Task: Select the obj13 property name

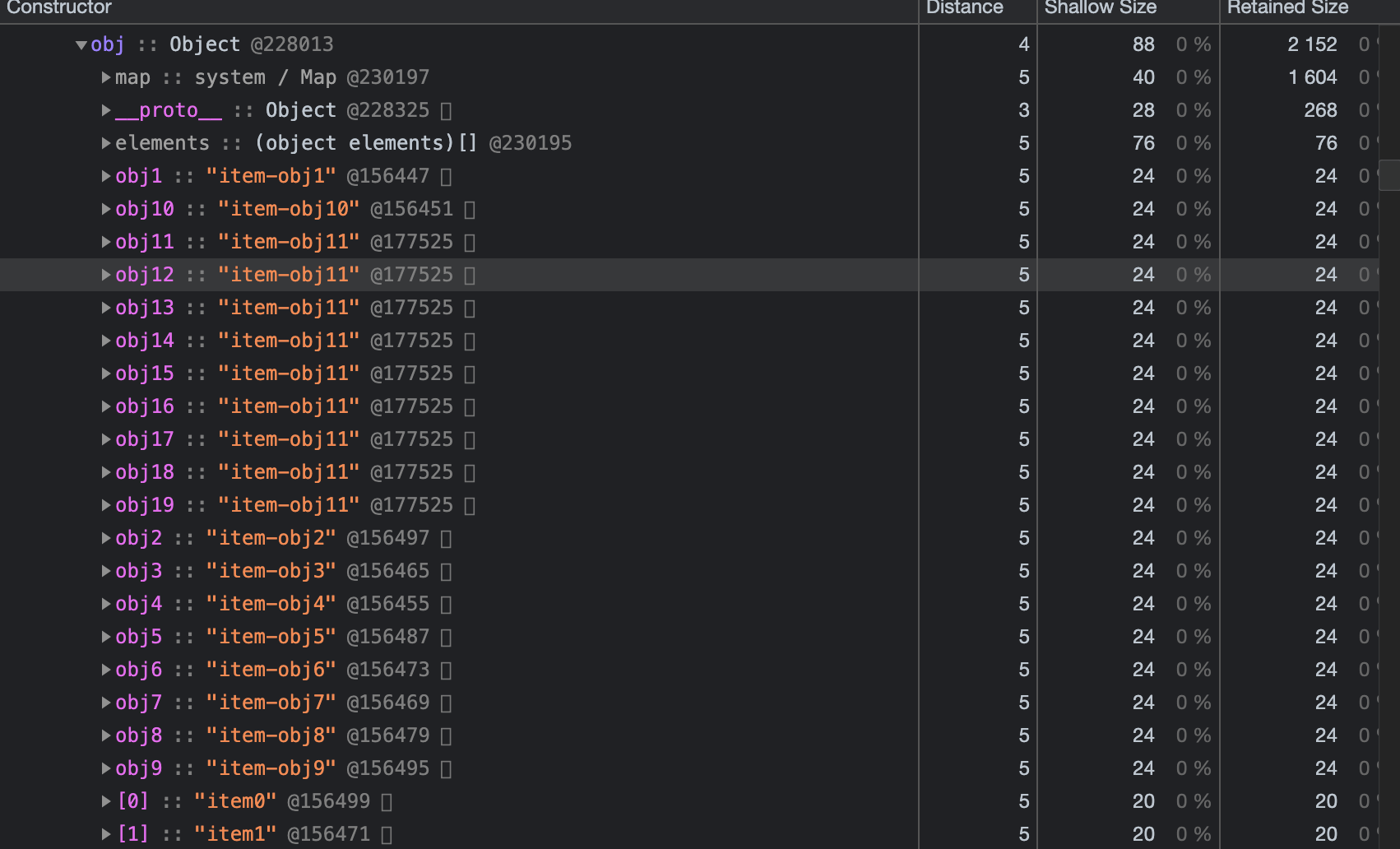Action: point(145,308)
